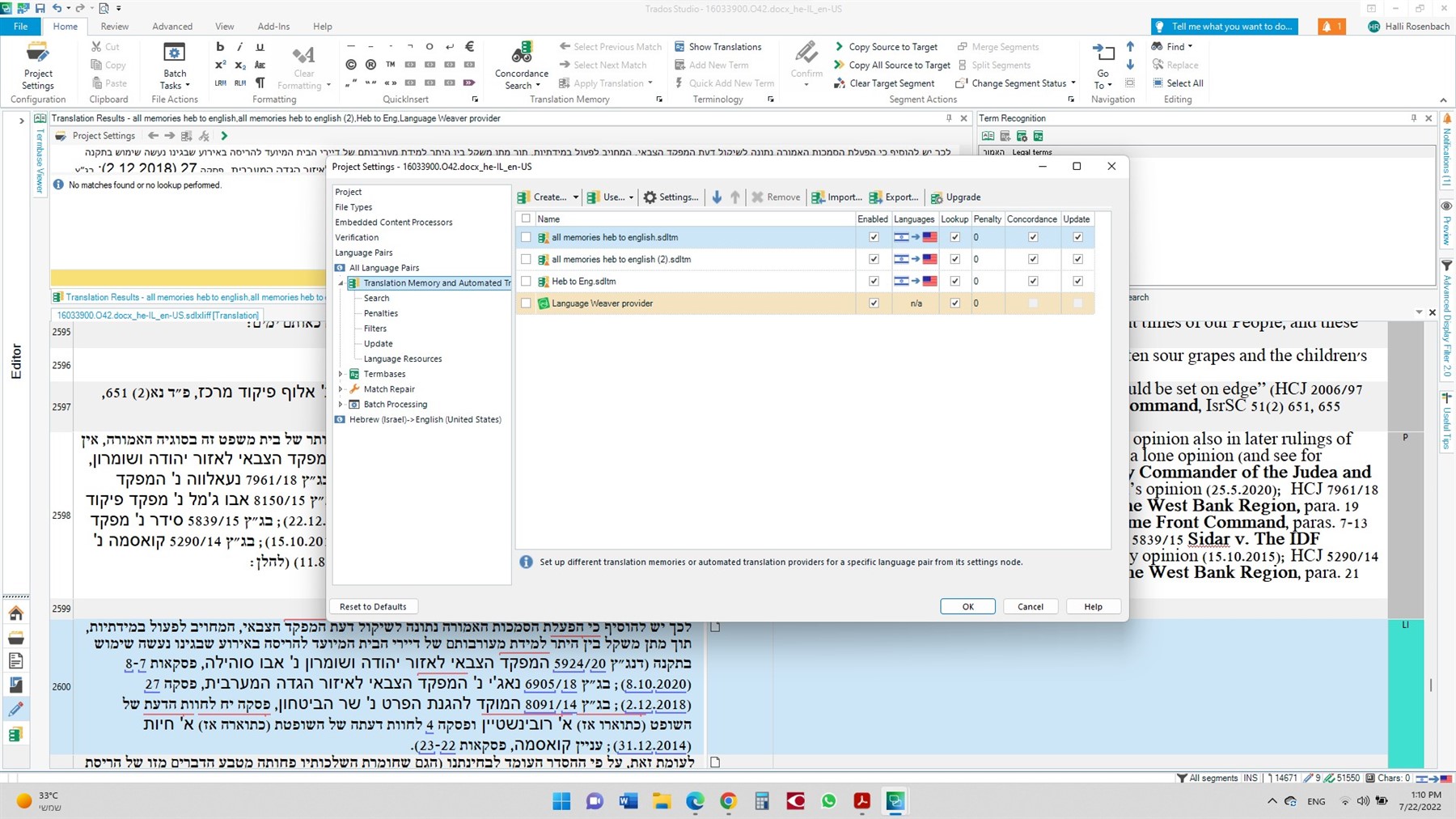
Task: Select Language Resources in the settings tree
Action: 402,359
